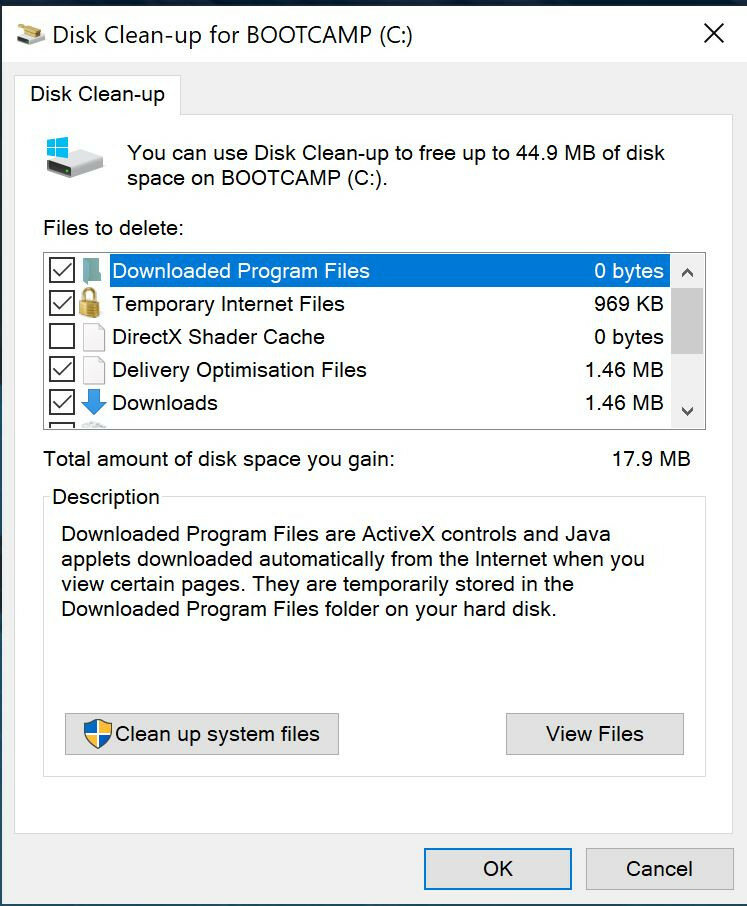
Task: Confirm the clean-up with OK
Action: pyautogui.click(x=497, y=868)
